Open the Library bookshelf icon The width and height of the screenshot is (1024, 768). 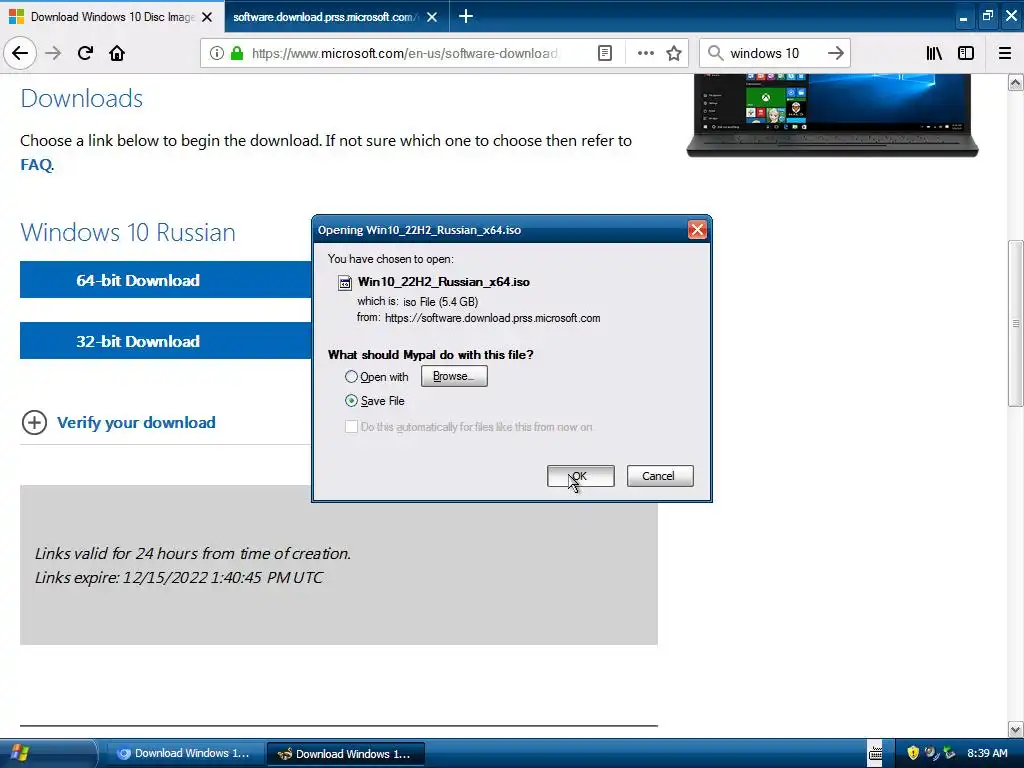pos(934,54)
